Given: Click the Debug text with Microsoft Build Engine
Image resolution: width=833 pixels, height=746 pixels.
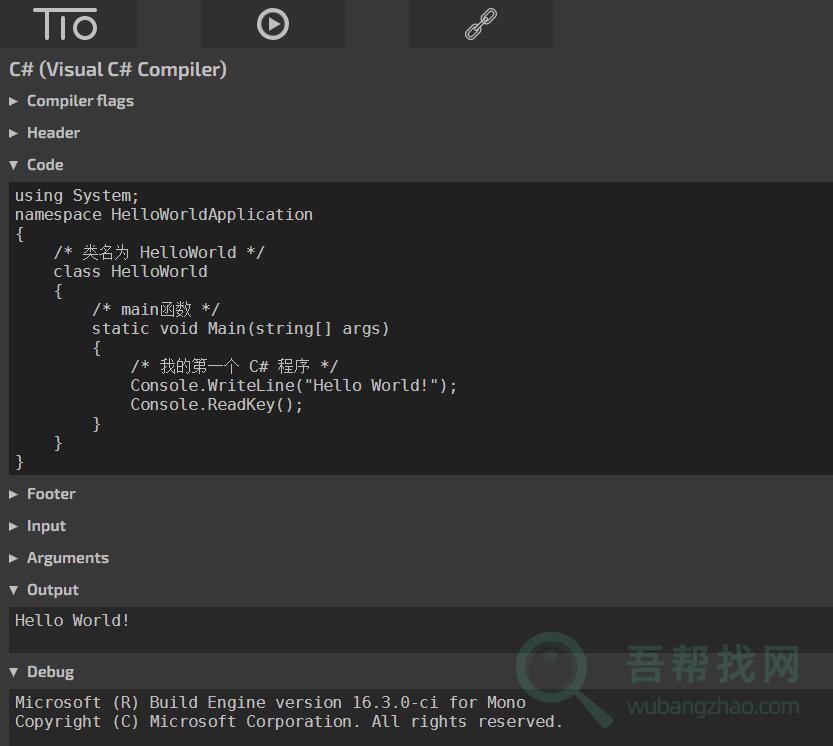Looking at the screenshot, I should (x=270, y=703).
